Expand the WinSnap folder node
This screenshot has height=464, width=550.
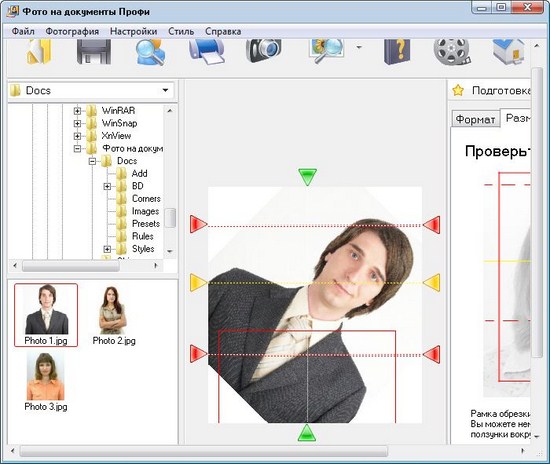77,123
